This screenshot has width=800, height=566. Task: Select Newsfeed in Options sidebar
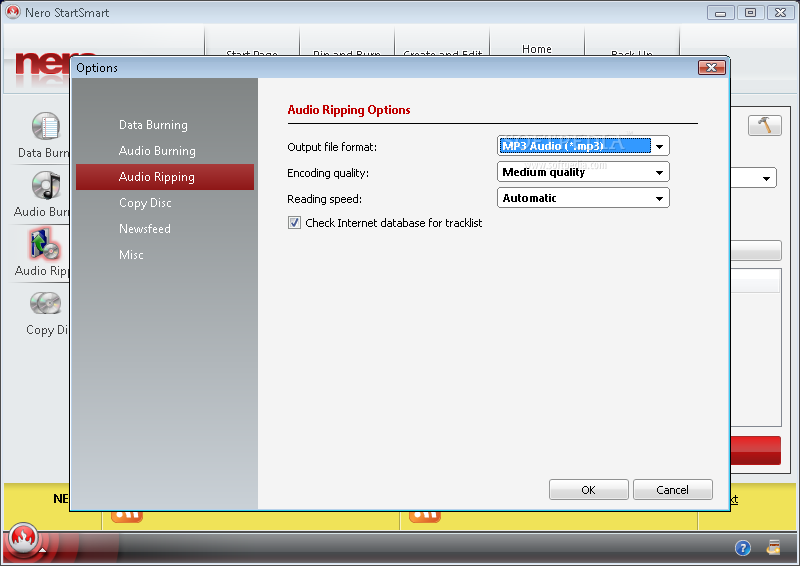point(145,229)
